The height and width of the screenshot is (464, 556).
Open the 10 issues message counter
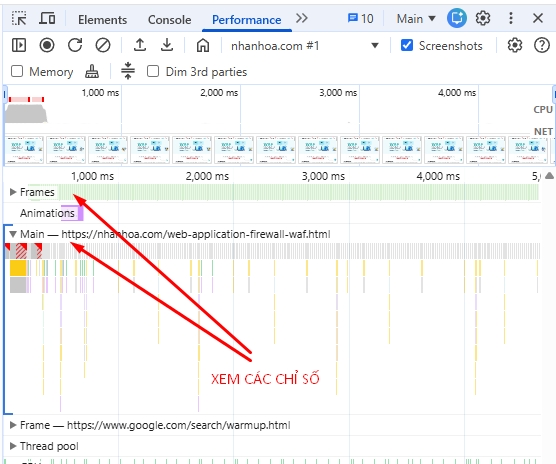[x=360, y=18]
